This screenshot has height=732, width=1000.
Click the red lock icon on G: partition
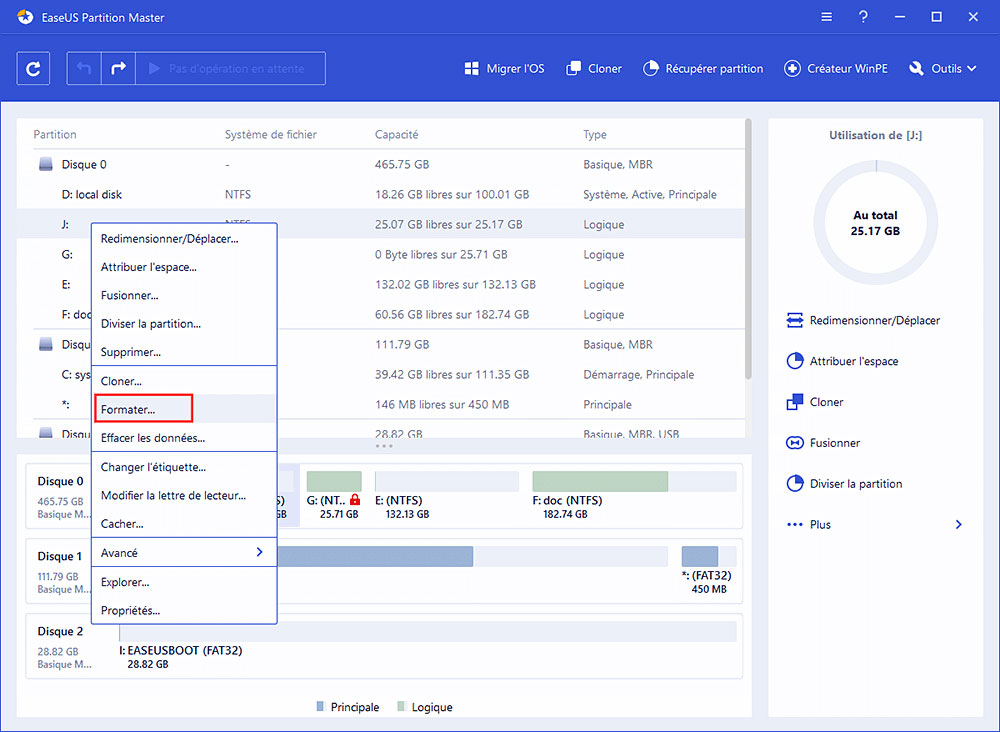(355, 500)
